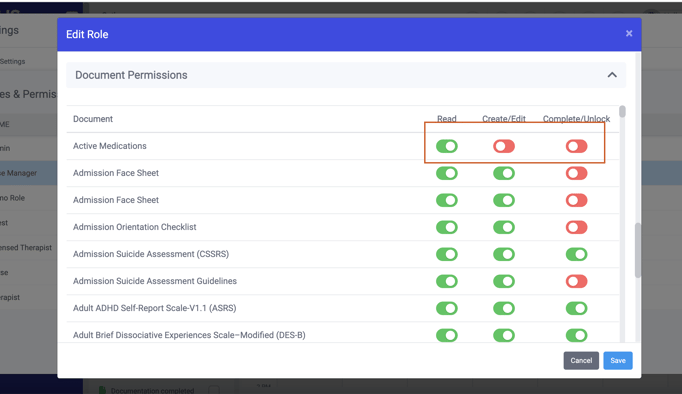Disable Read for Admission Suicide Assessment (CSSRS)
The height and width of the screenshot is (394, 682).
(x=447, y=254)
